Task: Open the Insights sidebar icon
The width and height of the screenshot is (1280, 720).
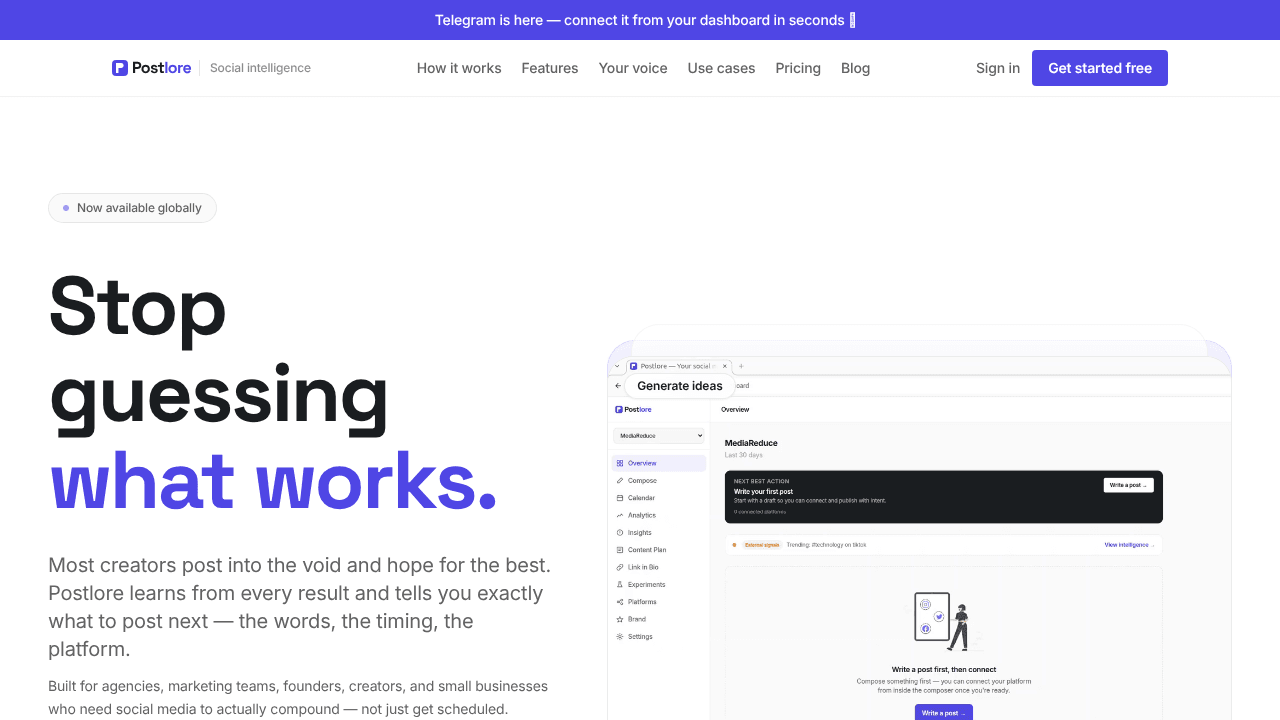Action: 620,533
